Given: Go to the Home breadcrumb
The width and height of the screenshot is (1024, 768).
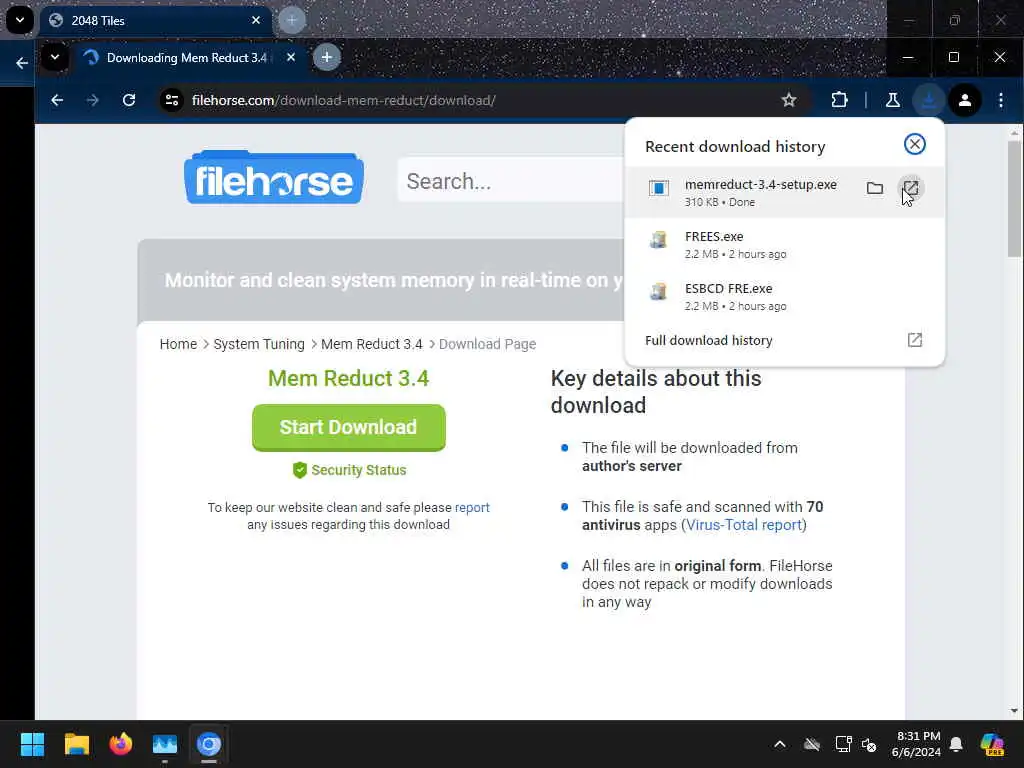Looking at the screenshot, I should 178,344.
